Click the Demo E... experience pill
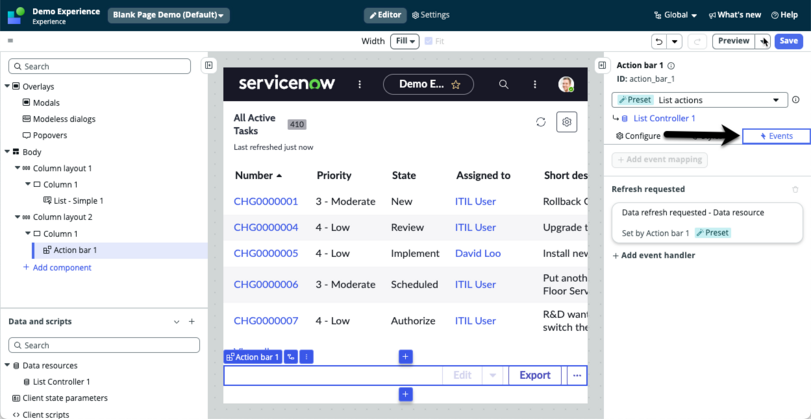 click(428, 84)
